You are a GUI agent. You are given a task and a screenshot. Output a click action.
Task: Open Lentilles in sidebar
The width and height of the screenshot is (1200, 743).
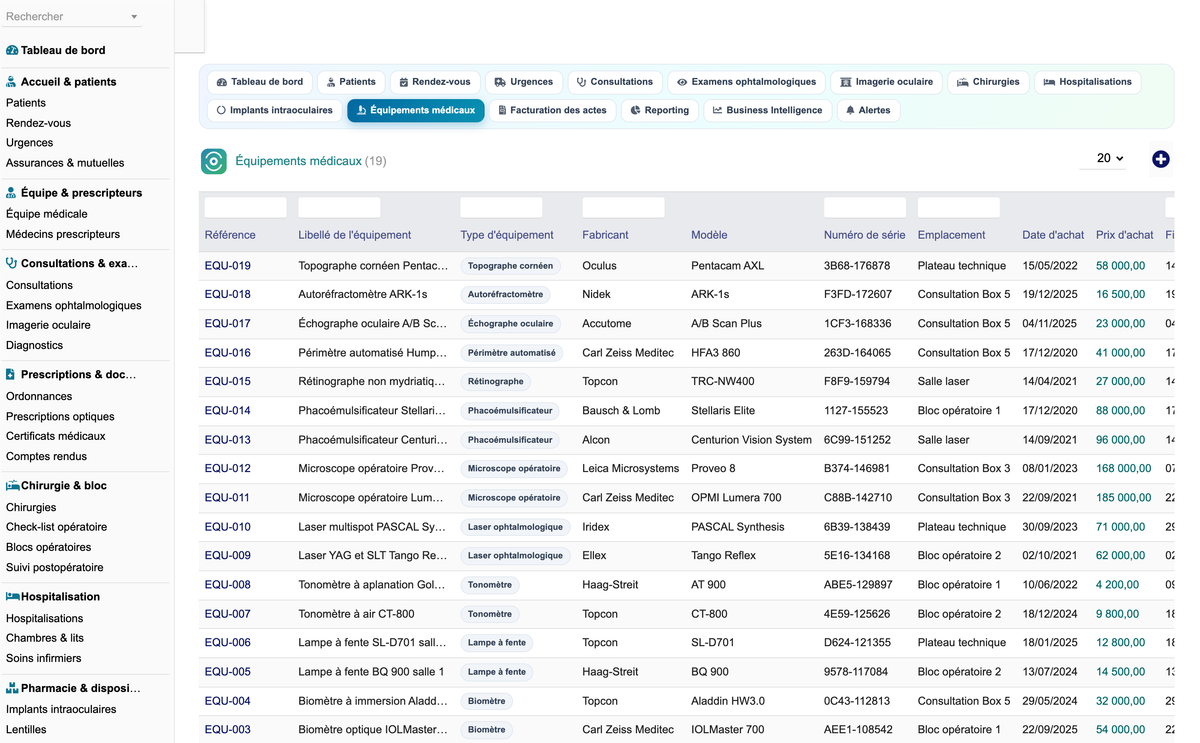(26, 730)
